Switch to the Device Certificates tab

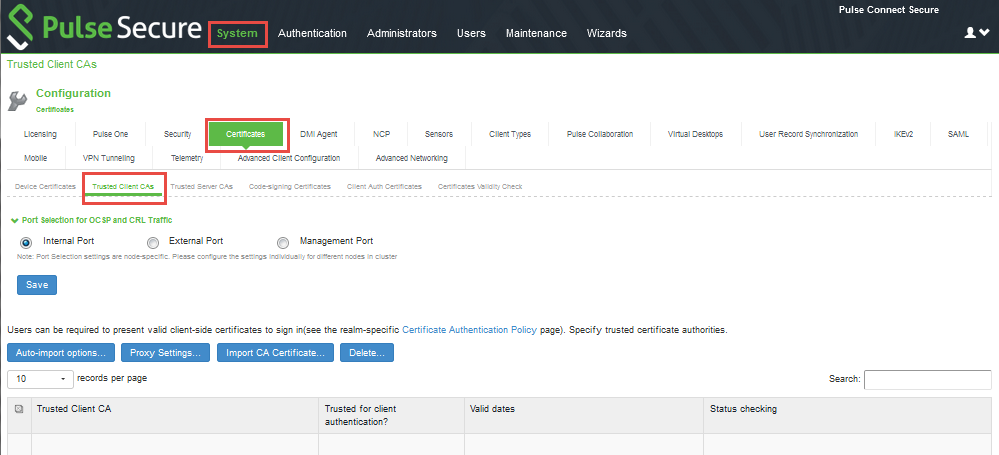(x=45, y=186)
